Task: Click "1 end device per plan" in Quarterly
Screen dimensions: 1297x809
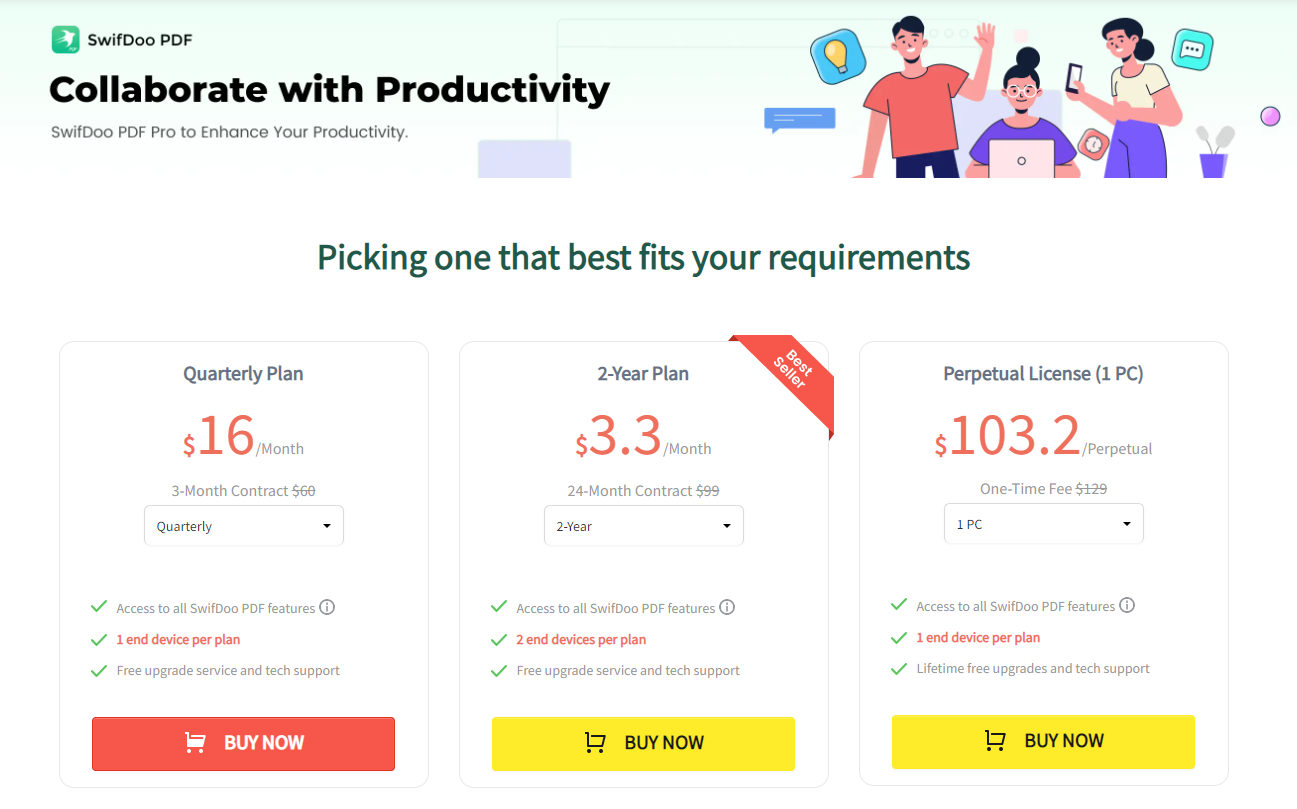Action: pos(178,640)
